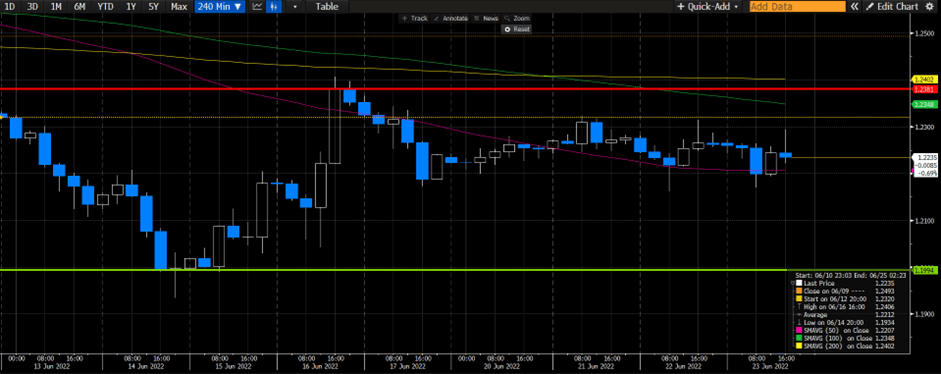
Task: Expand the Quick-Add dropdown
Action: pyautogui.click(x=709, y=7)
